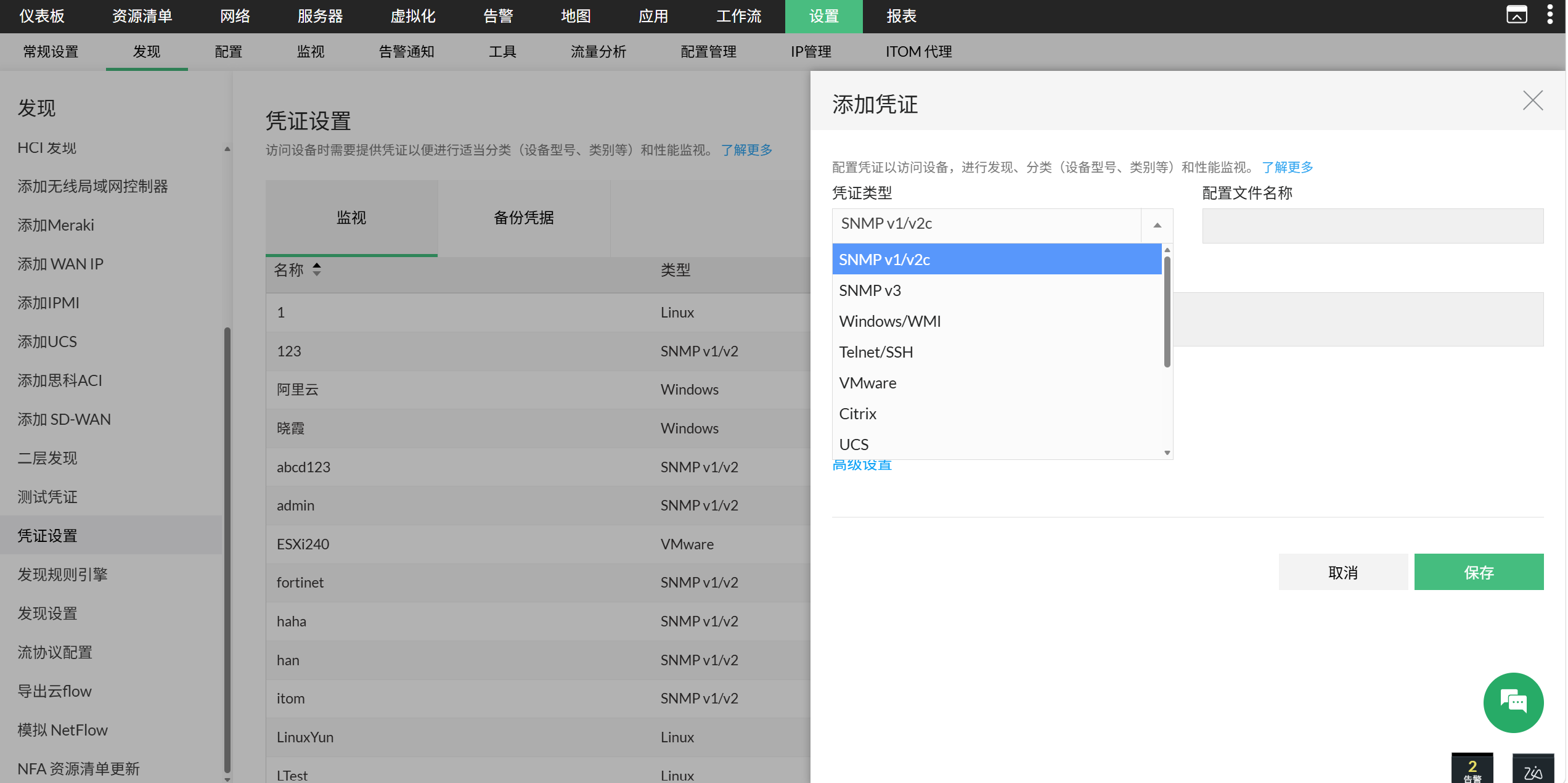Click the 取消 button

point(1342,572)
